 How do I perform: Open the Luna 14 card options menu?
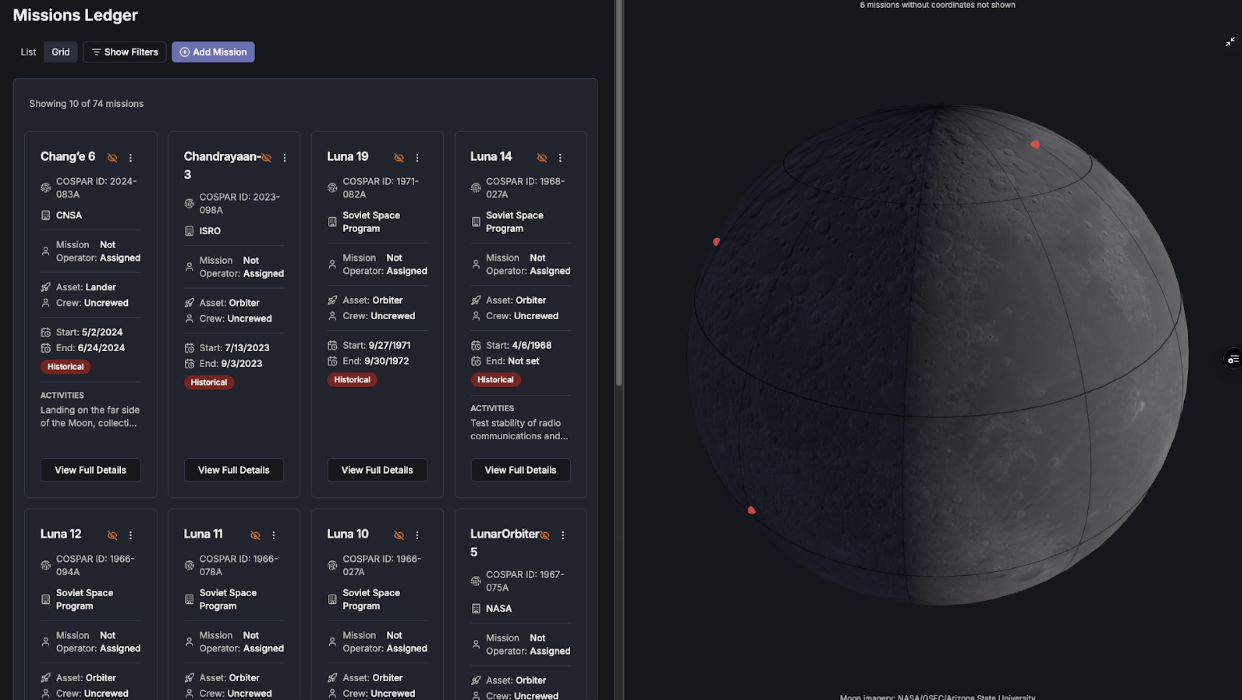coord(560,158)
